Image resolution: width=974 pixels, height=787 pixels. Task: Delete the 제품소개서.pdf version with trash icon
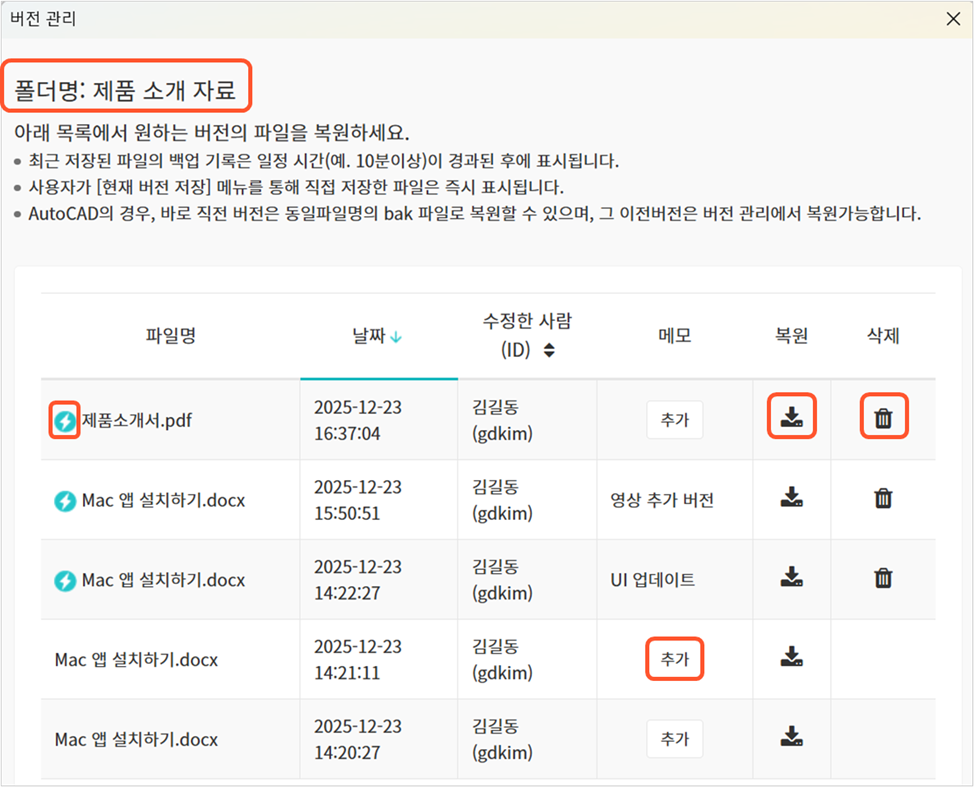click(883, 418)
